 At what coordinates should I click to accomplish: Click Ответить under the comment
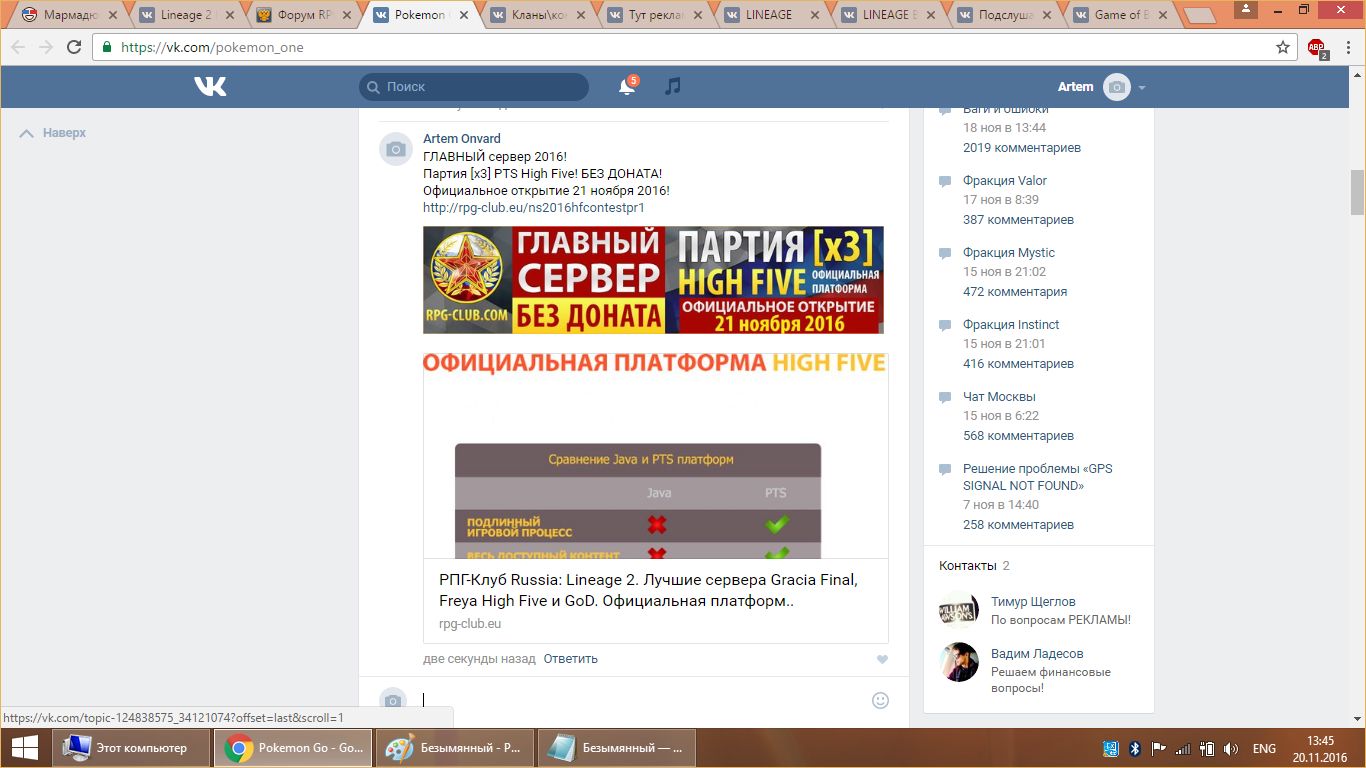pyautogui.click(x=570, y=659)
